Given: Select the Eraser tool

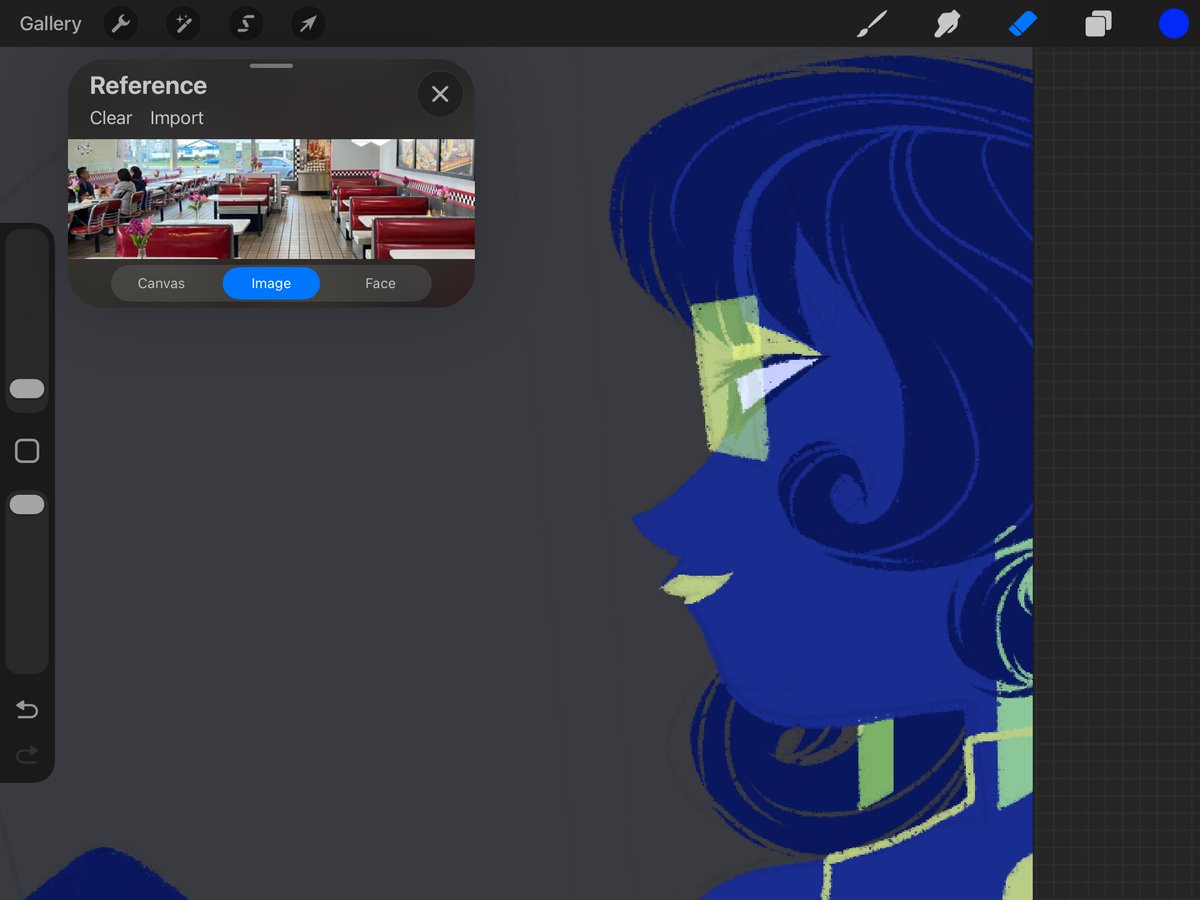Looking at the screenshot, I should pyautogui.click(x=1023, y=24).
